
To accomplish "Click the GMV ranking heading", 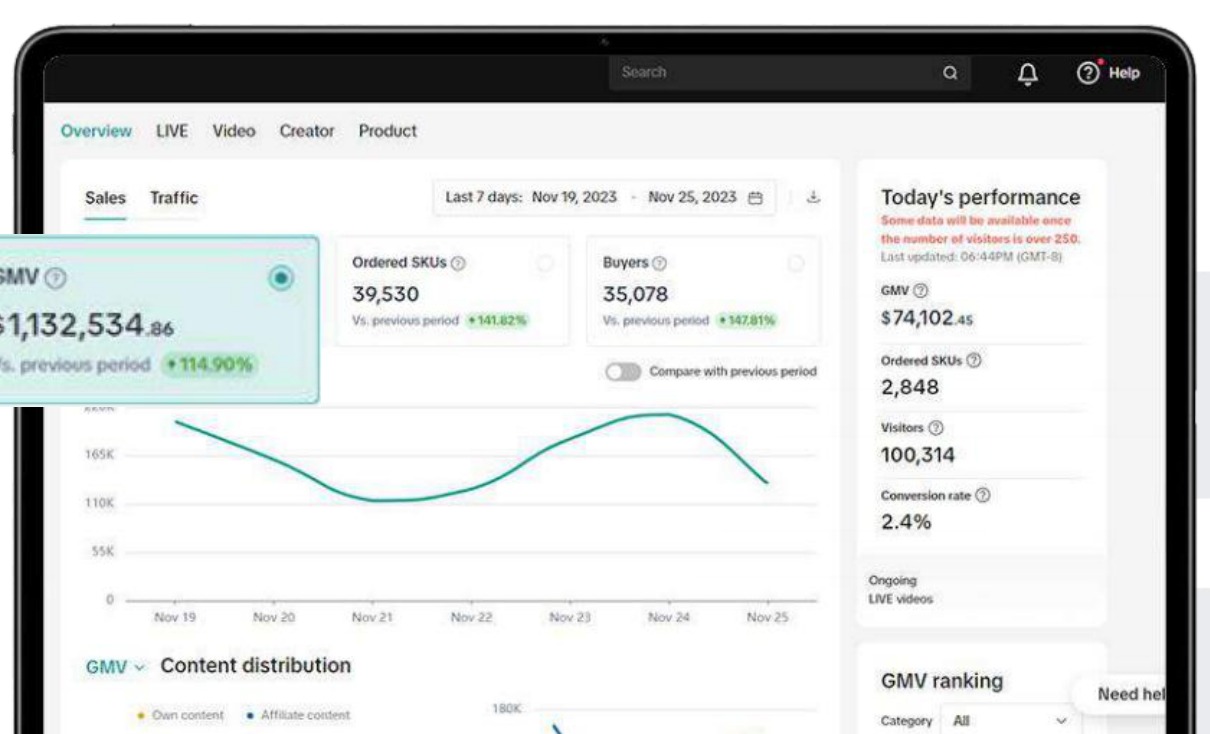I will [x=942, y=681].
